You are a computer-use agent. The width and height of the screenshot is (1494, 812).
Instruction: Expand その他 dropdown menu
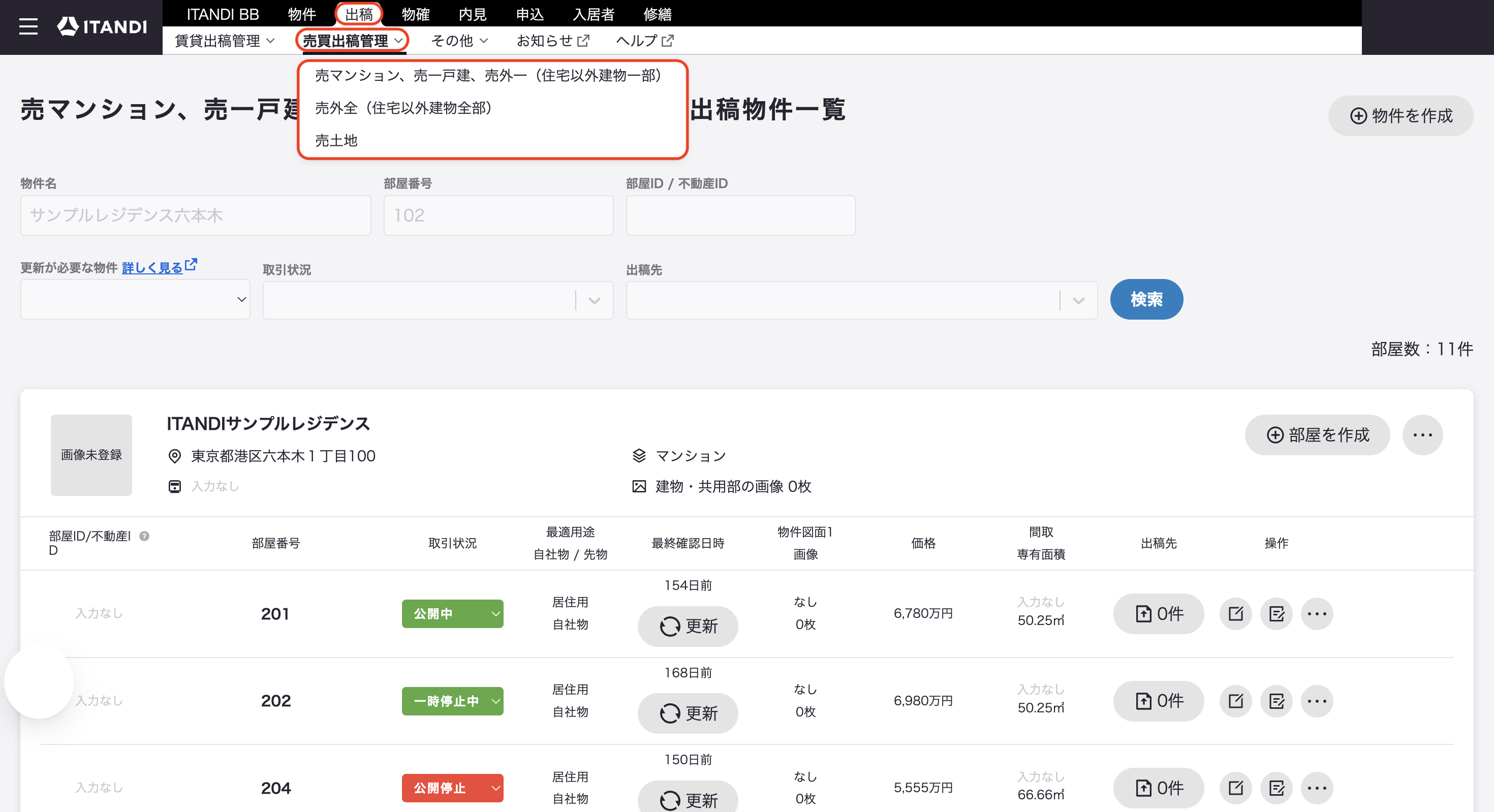coord(459,41)
